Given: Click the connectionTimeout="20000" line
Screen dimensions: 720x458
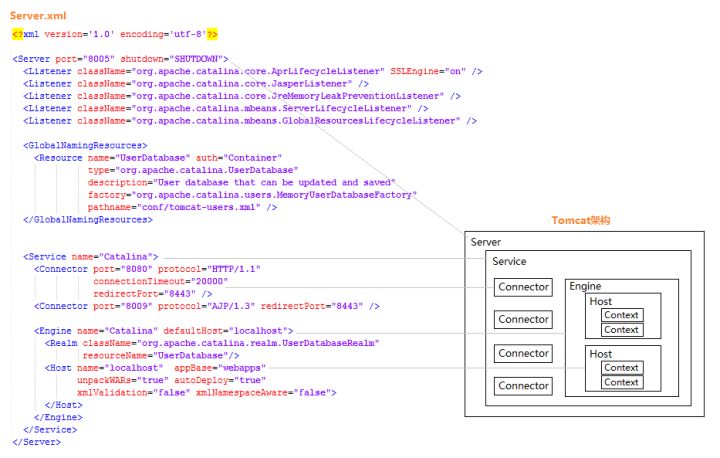Looking at the screenshot, I should (160, 282).
